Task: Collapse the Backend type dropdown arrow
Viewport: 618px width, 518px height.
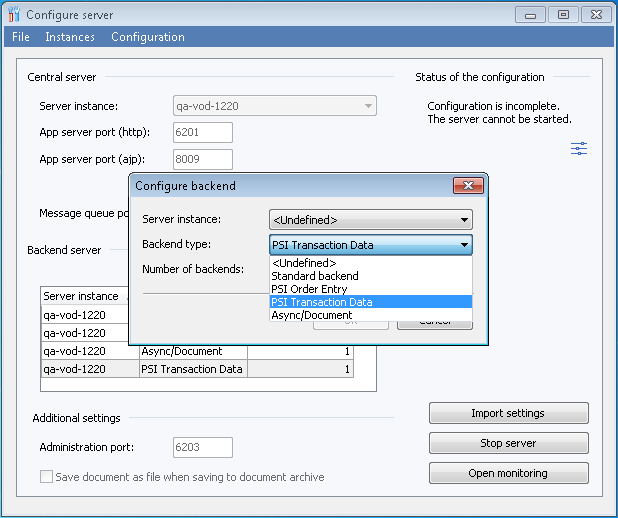Action: [464, 245]
